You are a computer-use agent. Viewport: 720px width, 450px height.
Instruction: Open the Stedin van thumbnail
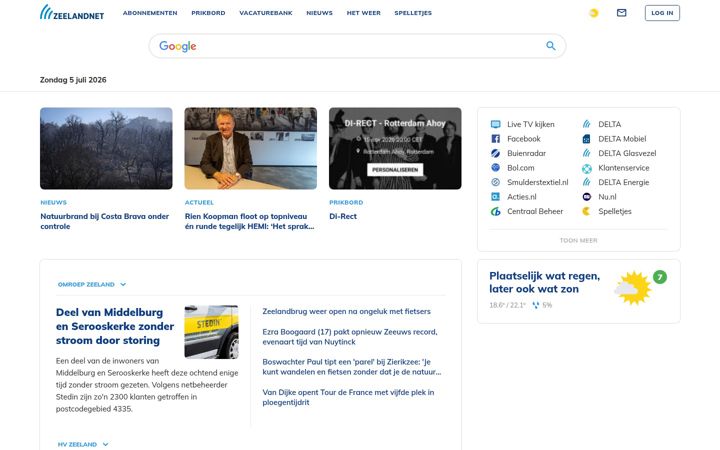[211, 332]
